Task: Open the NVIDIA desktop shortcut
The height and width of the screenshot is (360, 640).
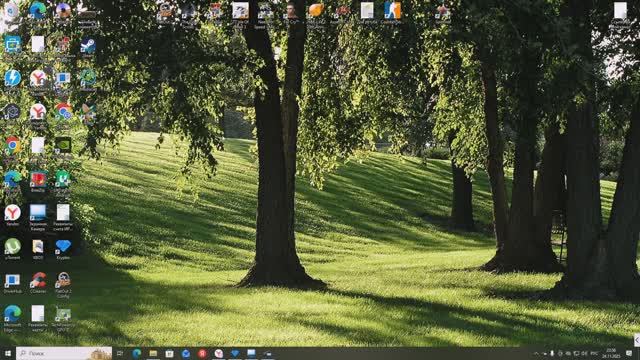Action: [63, 146]
